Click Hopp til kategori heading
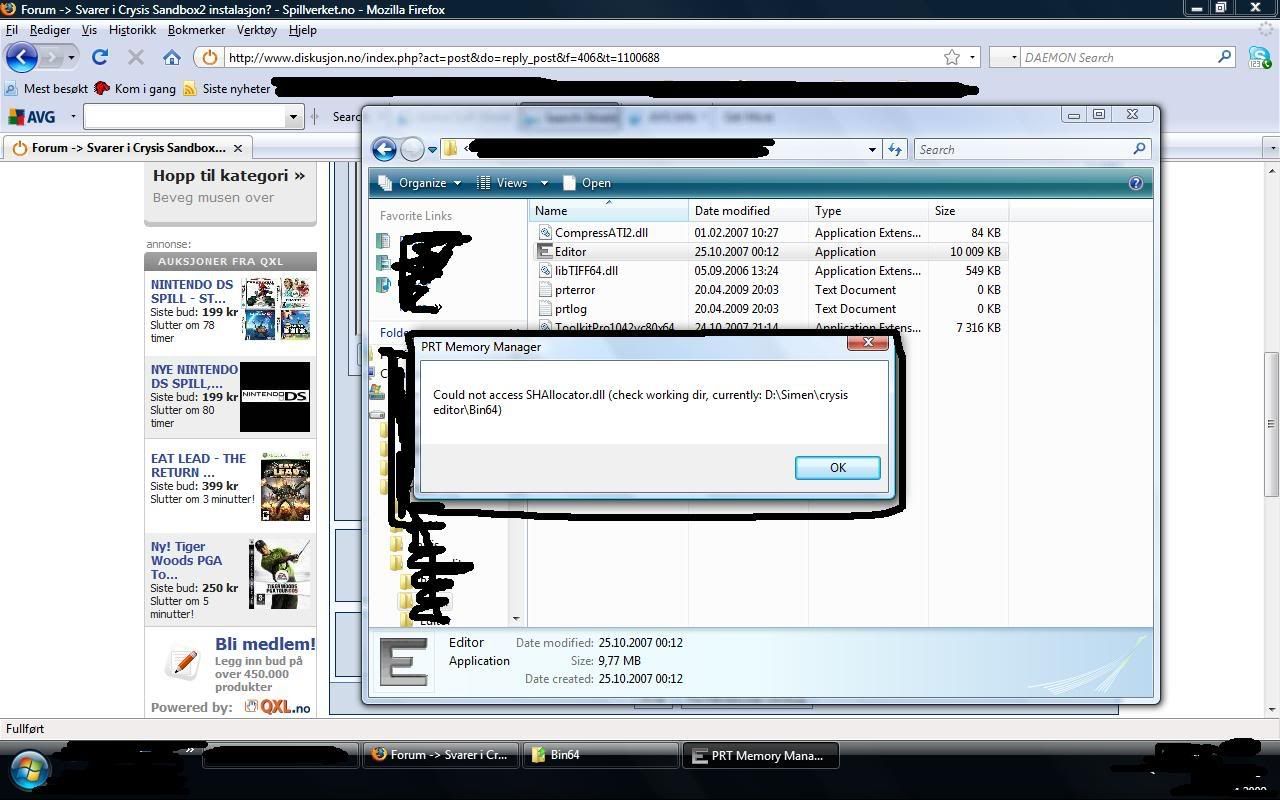The image size is (1280, 800). (229, 175)
